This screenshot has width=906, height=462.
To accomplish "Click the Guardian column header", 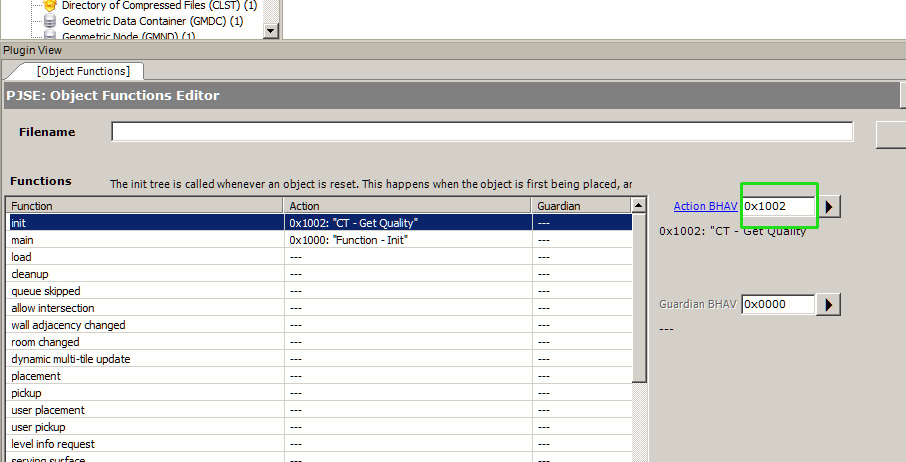I will [x=580, y=206].
